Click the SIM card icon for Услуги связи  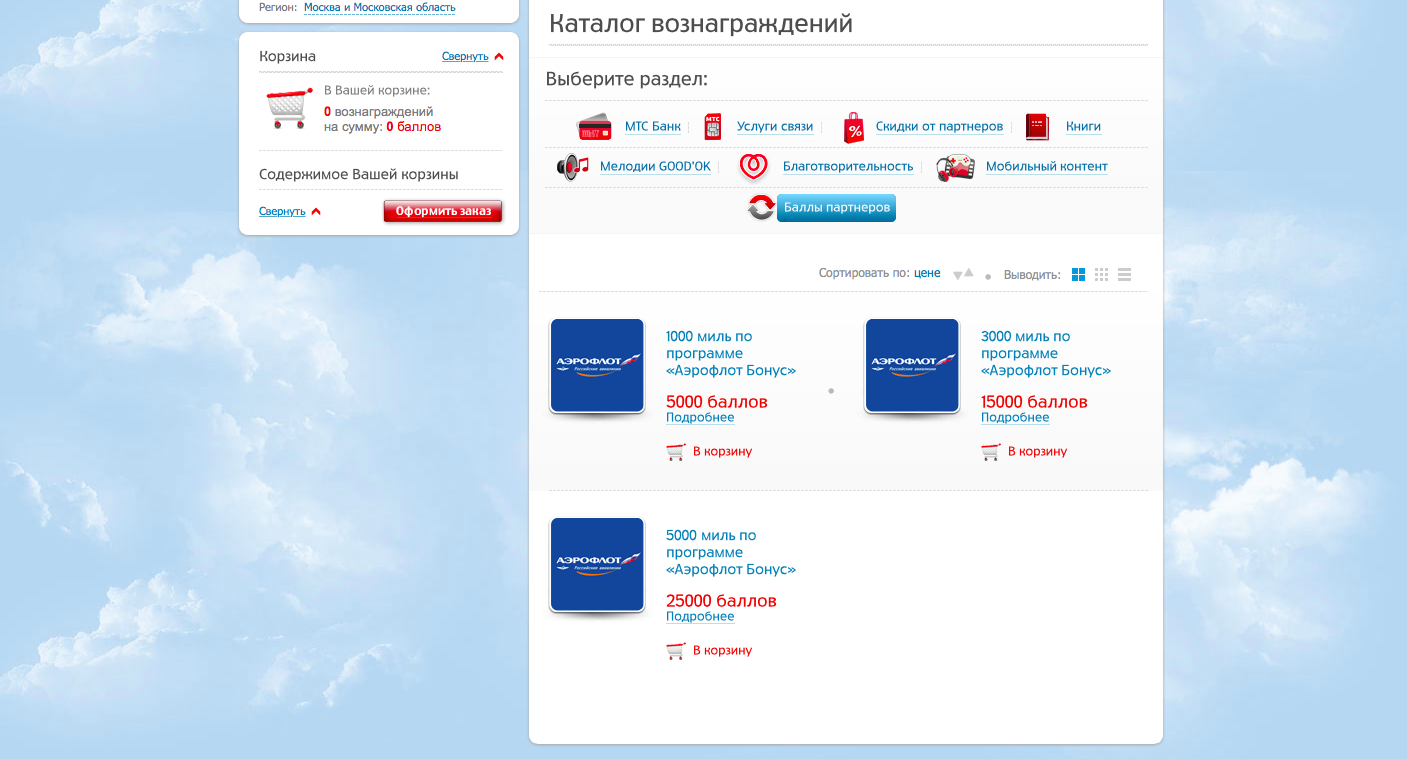click(x=713, y=127)
